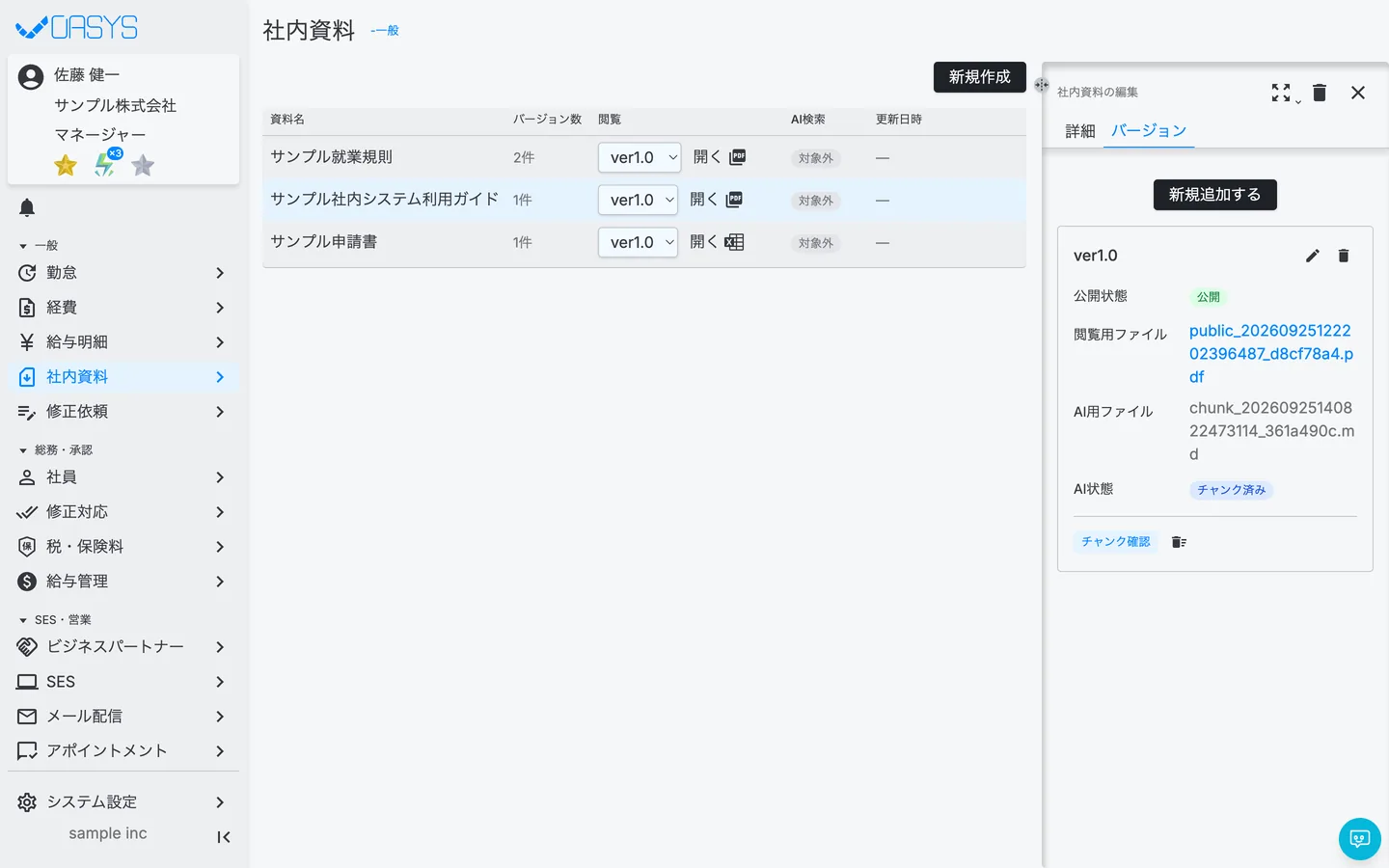The height and width of the screenshot is (868, 1389).
Task: Open 修正依頼 in the sidebar
Action: (x=123, y=412)
